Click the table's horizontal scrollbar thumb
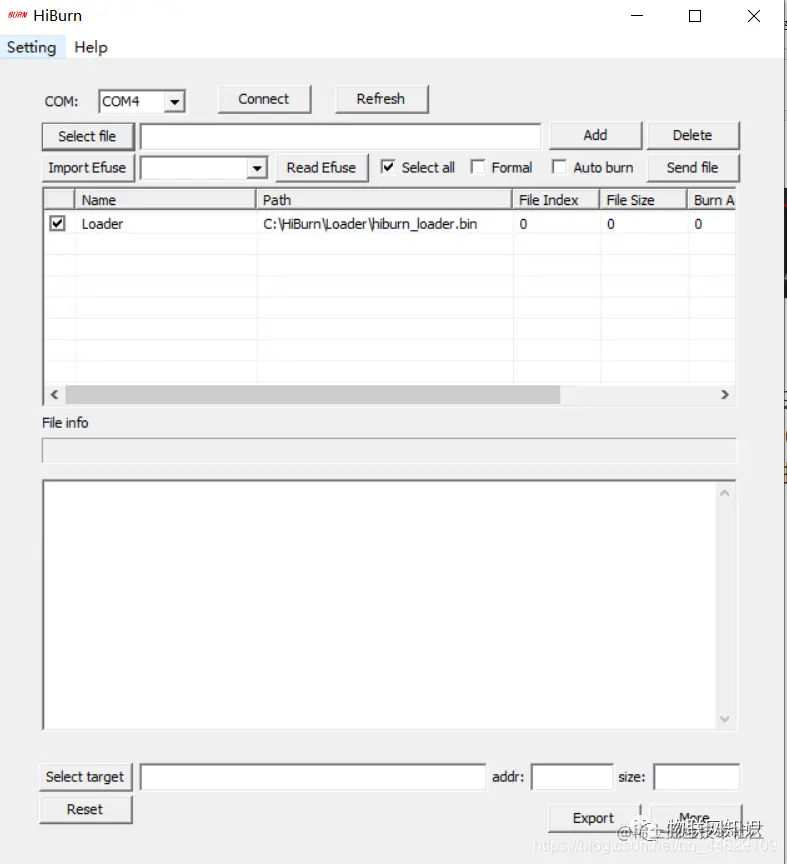The image size is (787, 864). click(x=312, y=395)
